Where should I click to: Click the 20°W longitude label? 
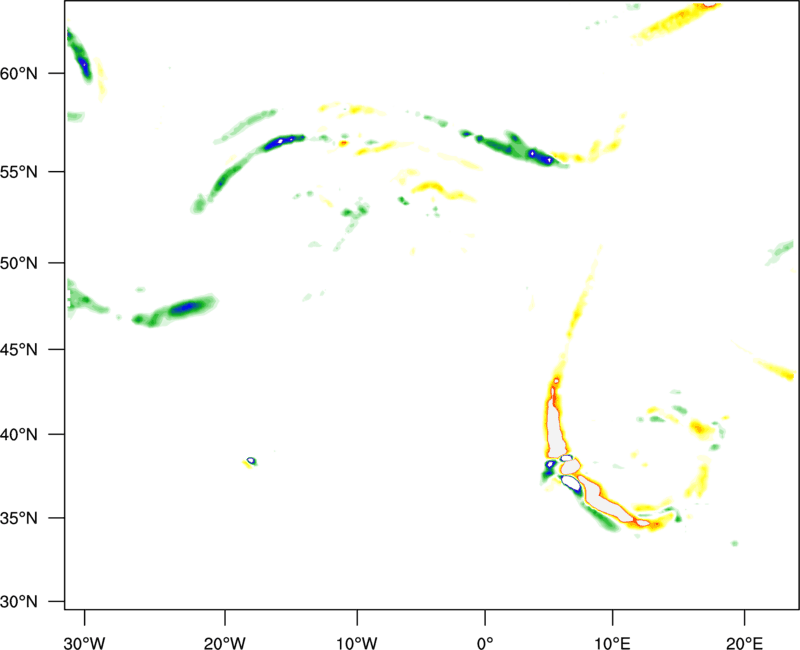click(224, 643)
